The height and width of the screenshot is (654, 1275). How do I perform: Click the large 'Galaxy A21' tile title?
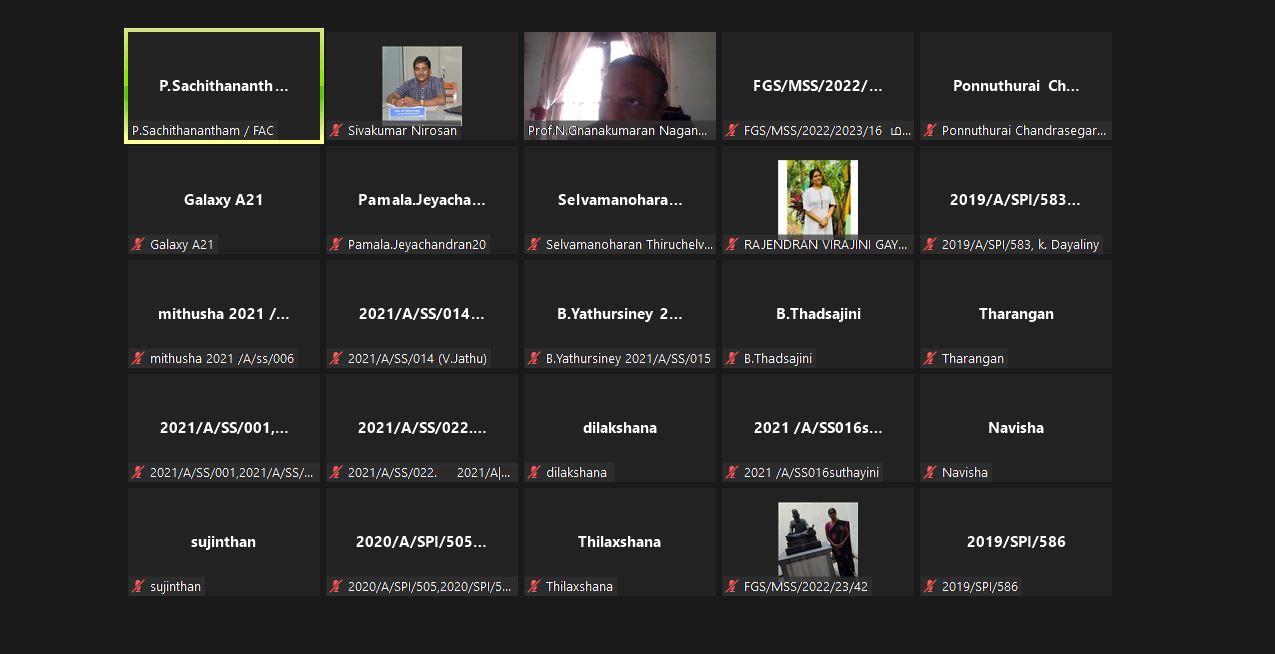click(x=224, y=200)
